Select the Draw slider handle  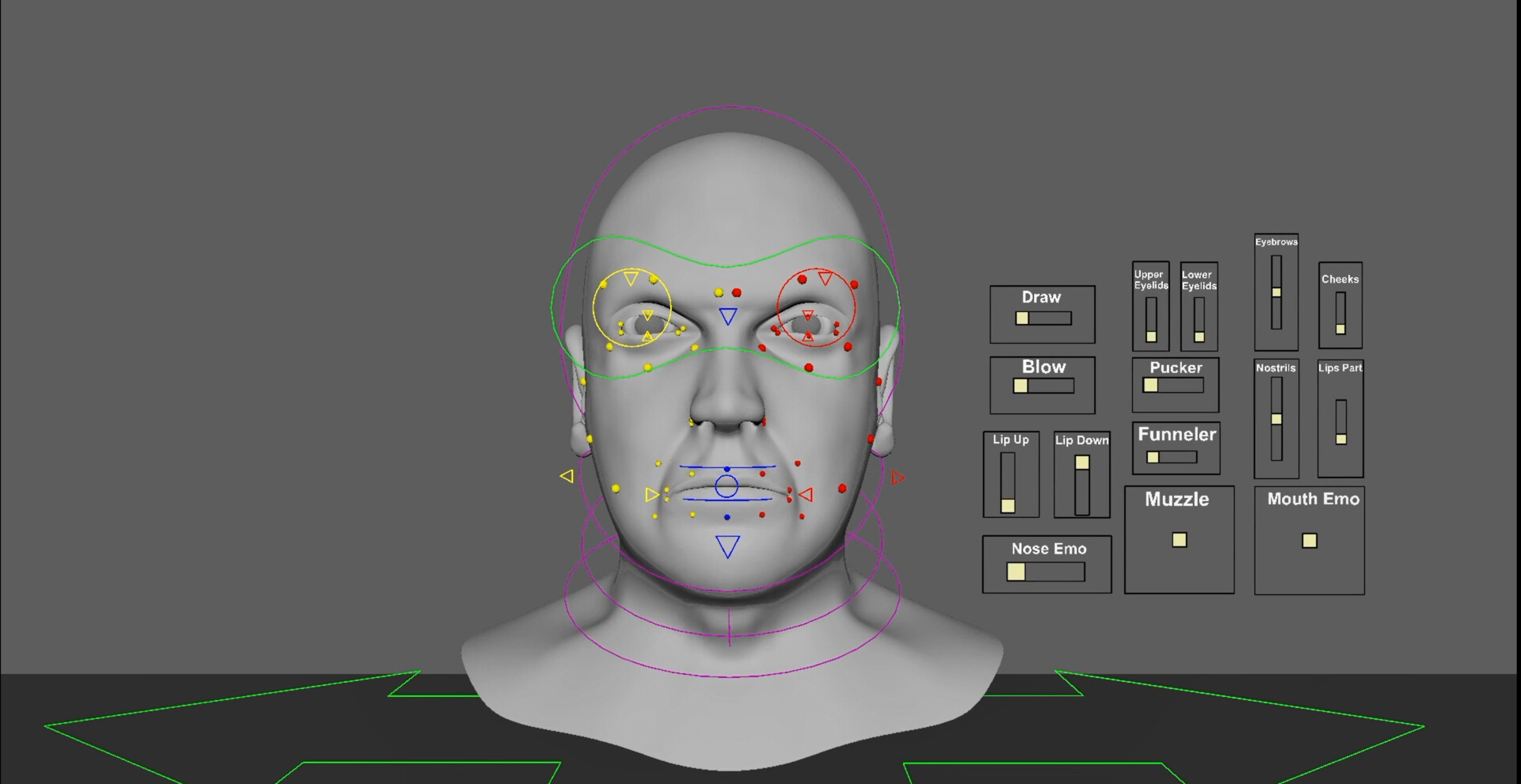1023,317
